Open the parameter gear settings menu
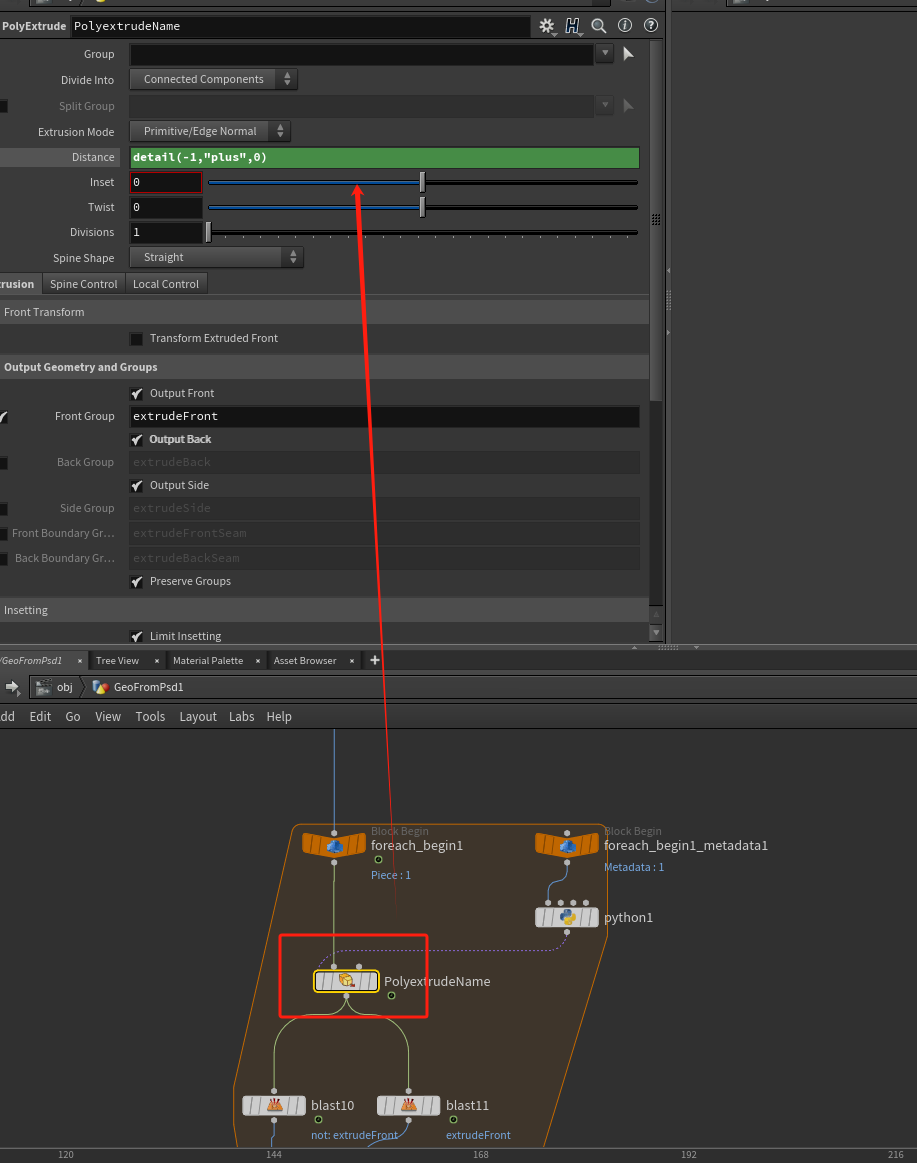 pyautogui.click(x=546, y=26)
